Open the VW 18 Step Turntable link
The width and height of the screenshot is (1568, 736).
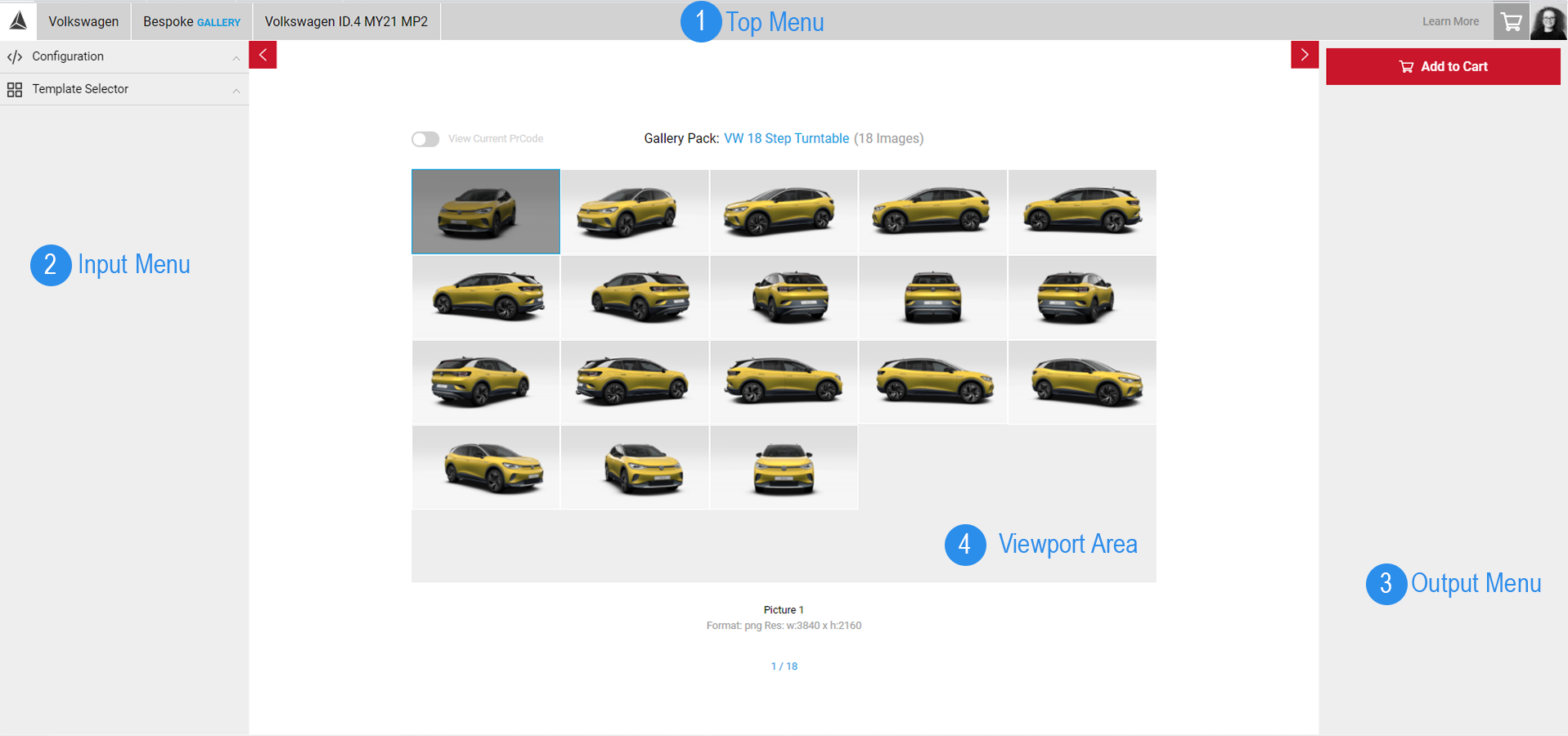click(x=786, y=138)
